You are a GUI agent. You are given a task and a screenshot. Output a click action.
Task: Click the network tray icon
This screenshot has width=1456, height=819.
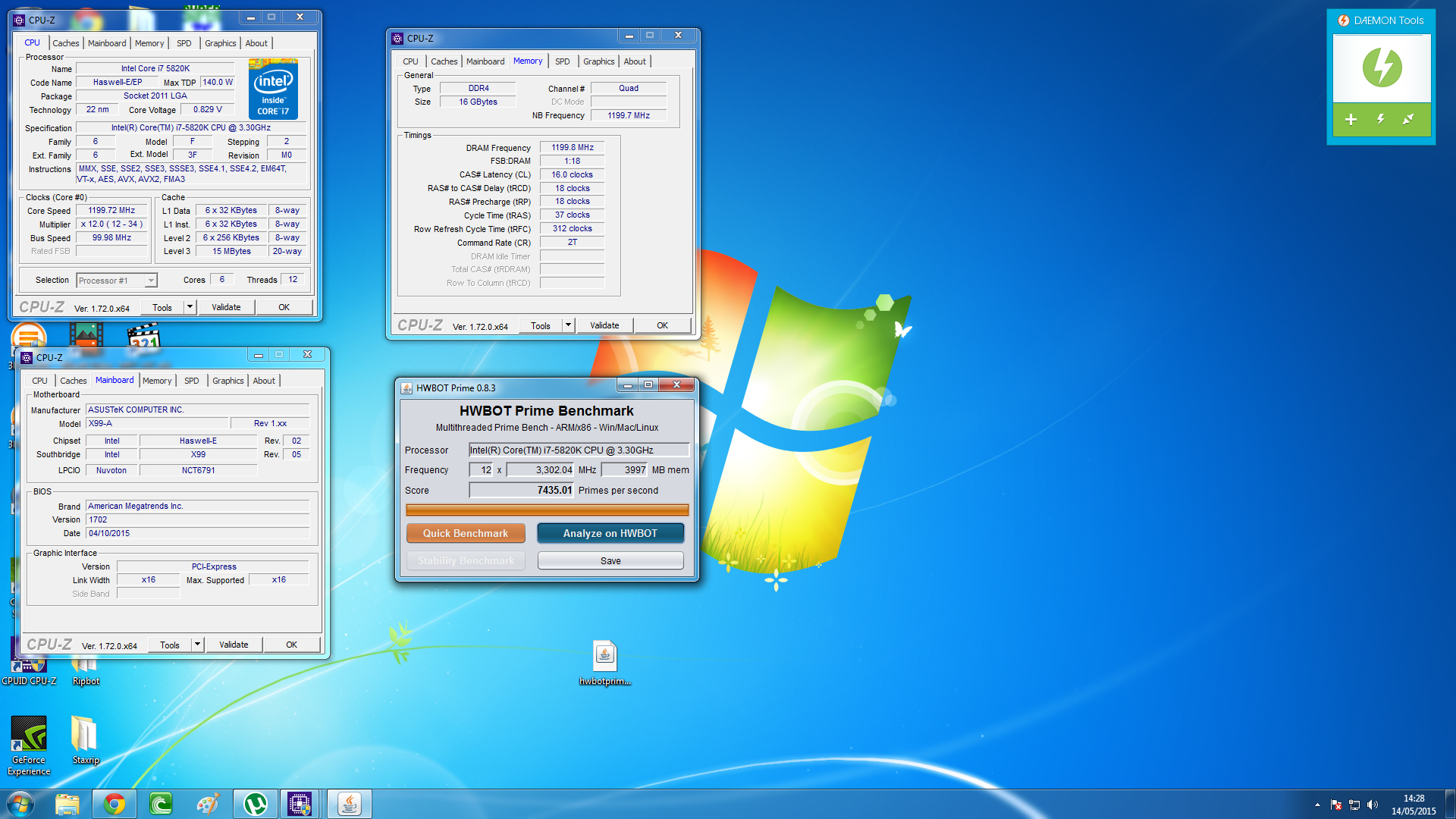pyautogui.click(x=1354, y=805)
